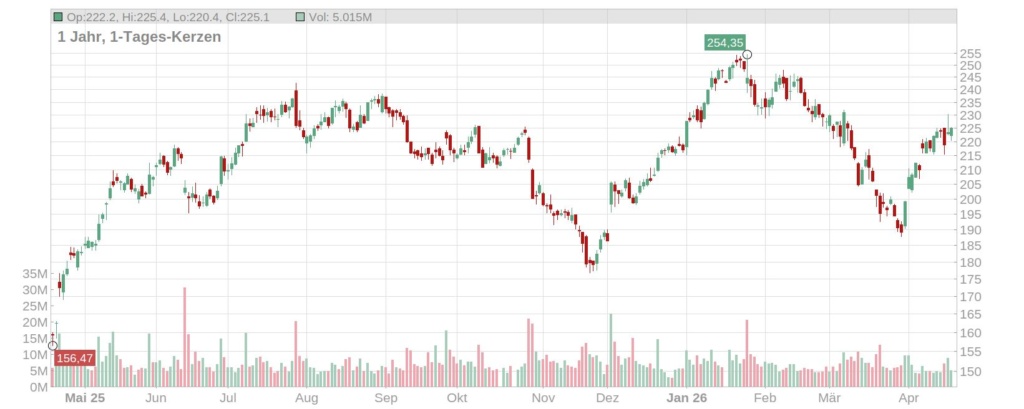Click the 'Nov' month label on time axis
This screenshot has width=1024, height=409.
point(543,398)
